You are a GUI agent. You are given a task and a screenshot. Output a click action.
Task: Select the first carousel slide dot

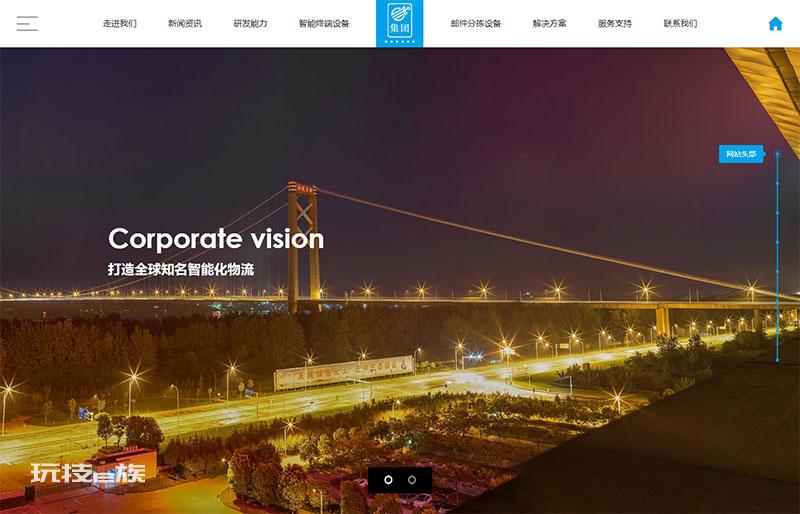(x=388, y=480)
